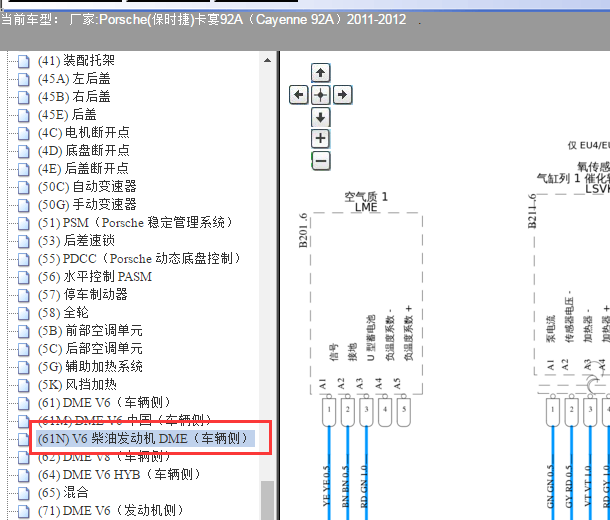
Task: Select (58) 全轮 entry
Action: click(x=63, y=313)
